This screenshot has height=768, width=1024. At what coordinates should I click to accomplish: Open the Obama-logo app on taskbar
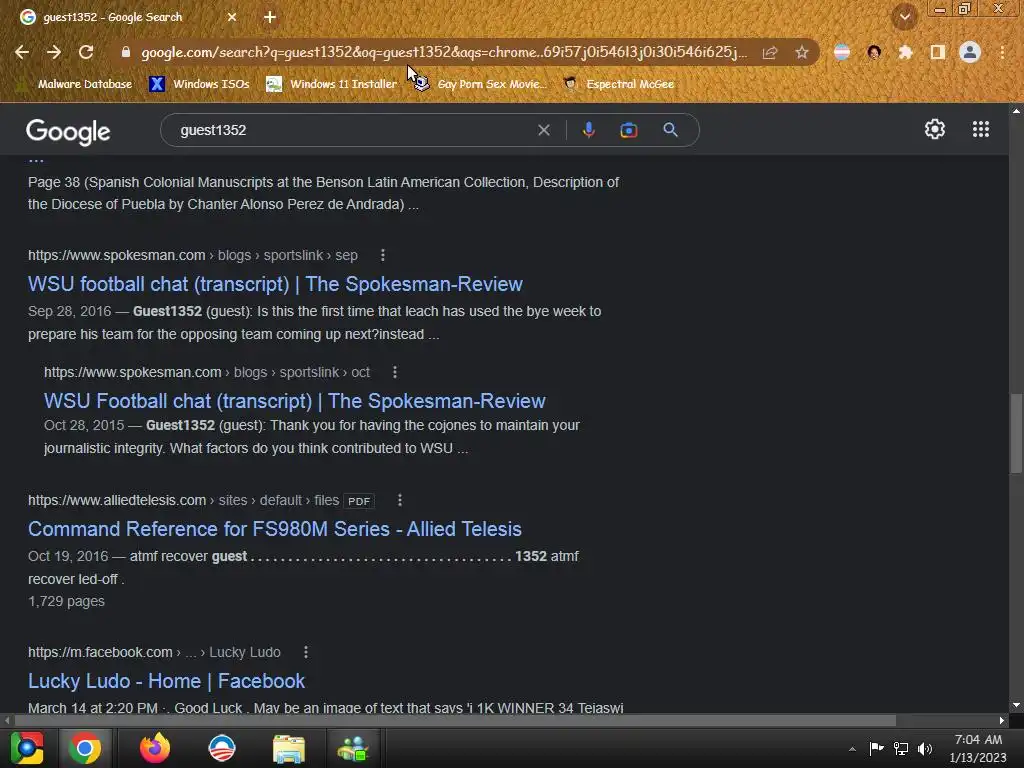click(221, 748)
